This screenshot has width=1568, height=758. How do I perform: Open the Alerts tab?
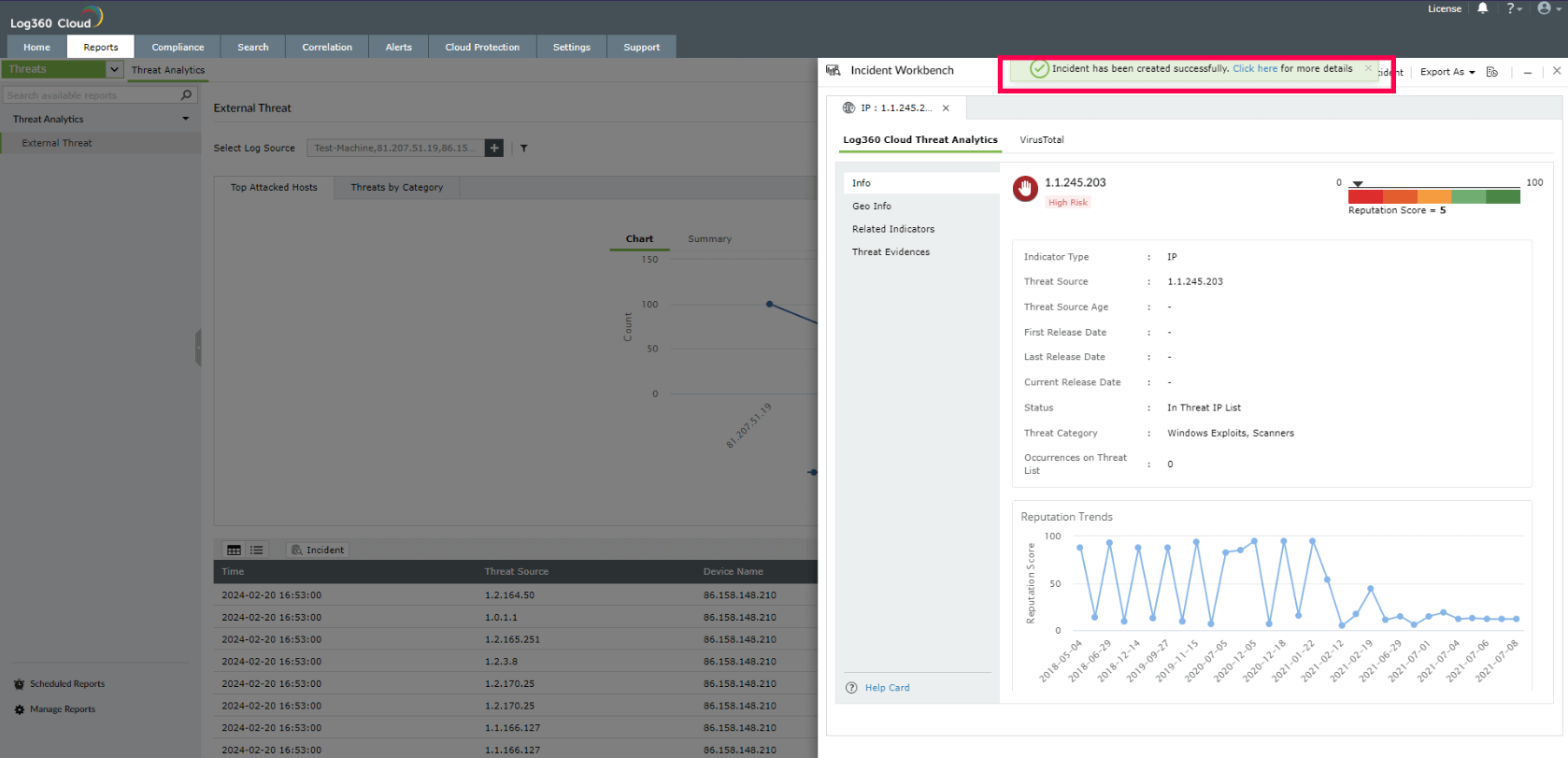click(x=398, y=47)
